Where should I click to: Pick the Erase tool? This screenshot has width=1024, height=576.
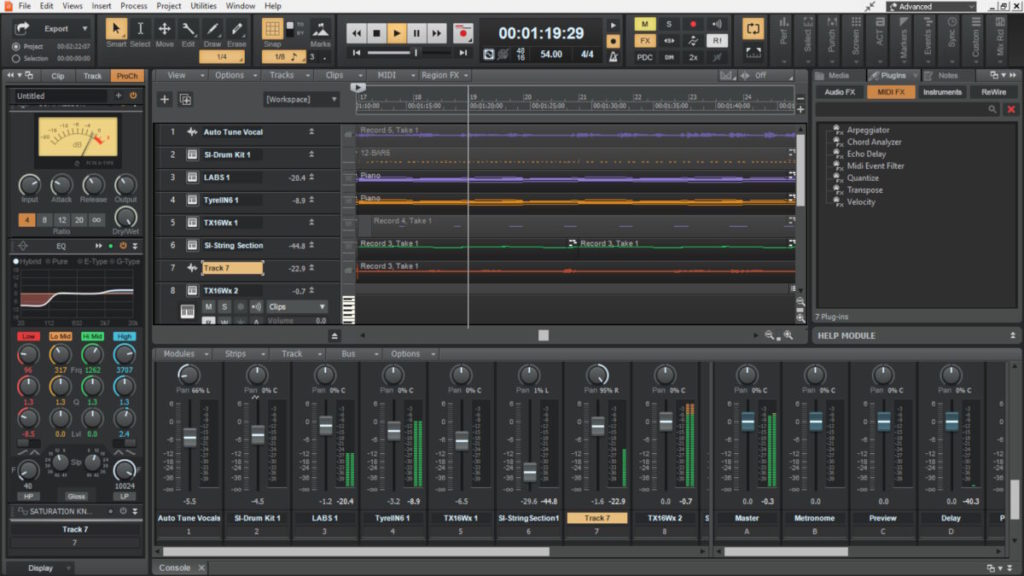[236, 29]
